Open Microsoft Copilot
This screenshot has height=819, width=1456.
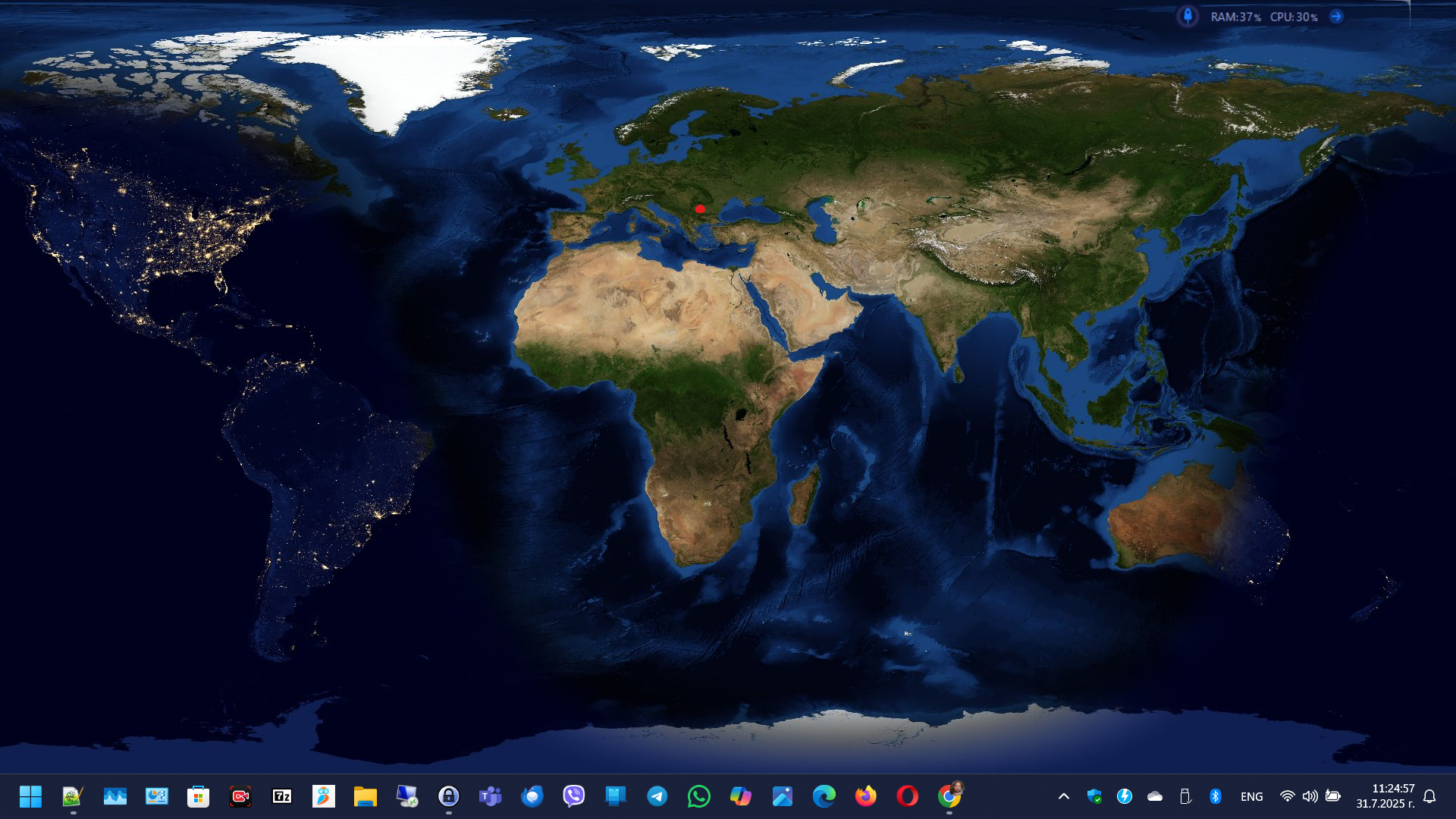(x=741, y=796)
